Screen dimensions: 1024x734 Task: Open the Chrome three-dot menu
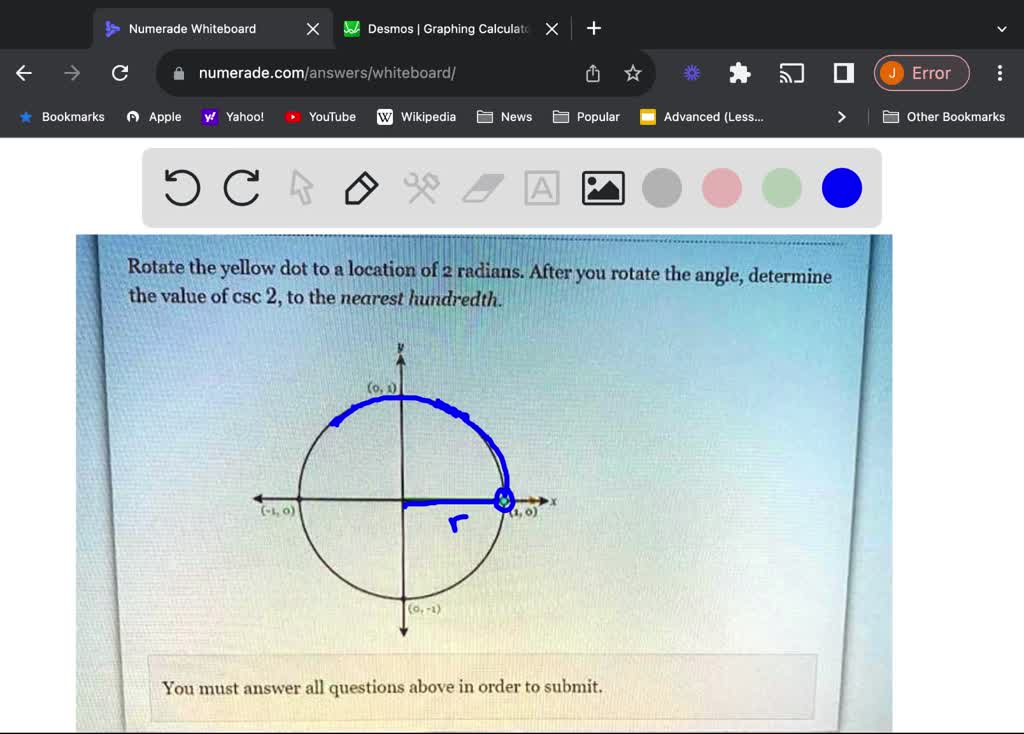coord(999,72)
